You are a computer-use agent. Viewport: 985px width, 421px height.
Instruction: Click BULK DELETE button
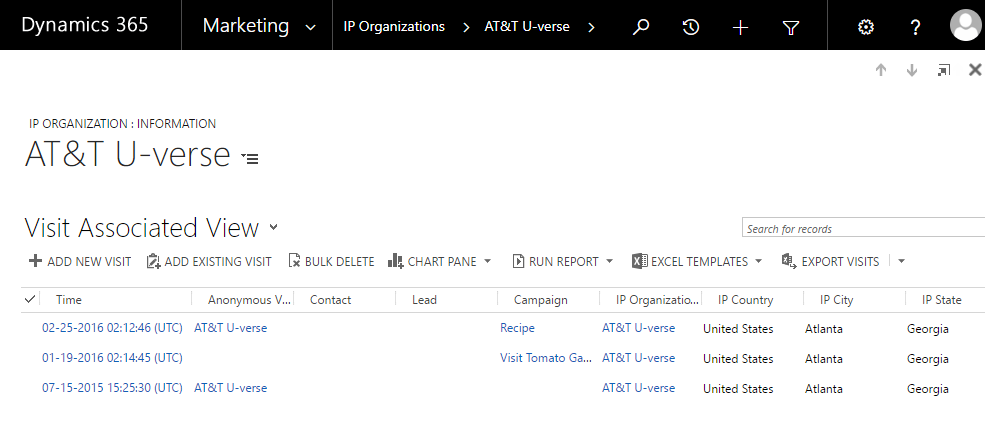[x=331, y=261]
